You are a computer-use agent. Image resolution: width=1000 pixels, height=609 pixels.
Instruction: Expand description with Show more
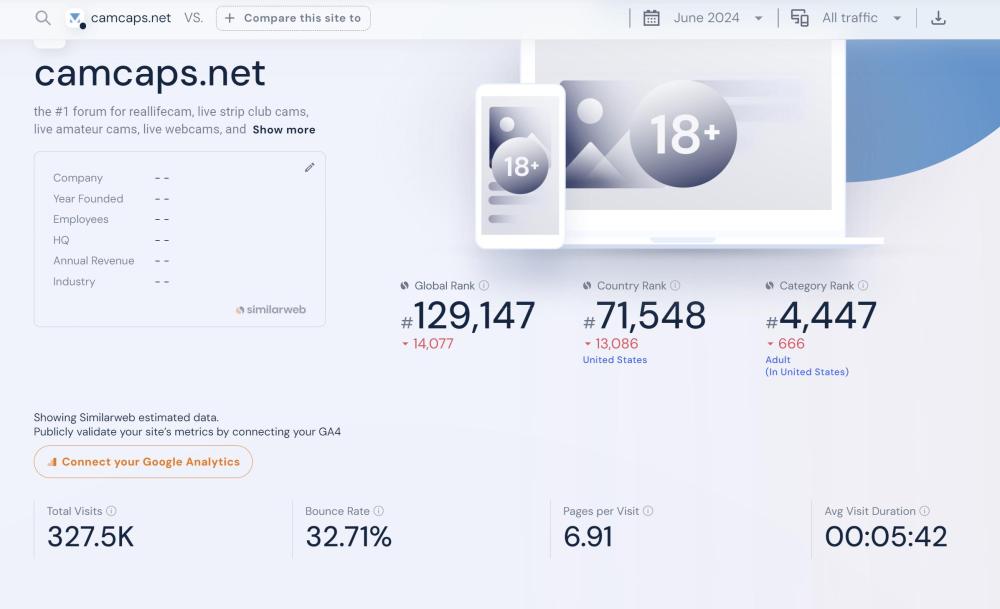(x=283, y=130)
